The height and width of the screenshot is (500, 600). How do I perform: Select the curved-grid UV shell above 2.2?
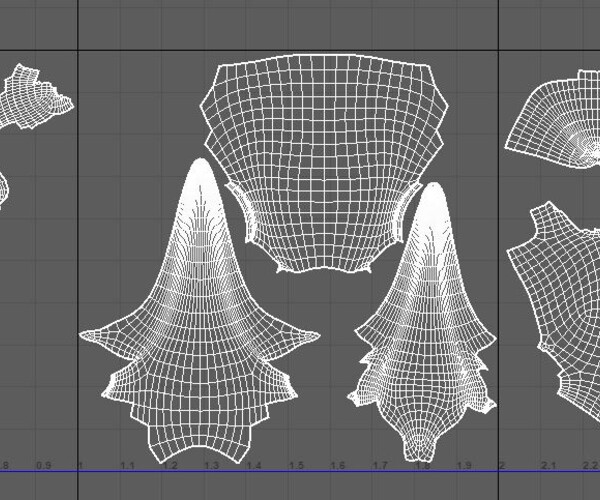[x=554, y=311]
